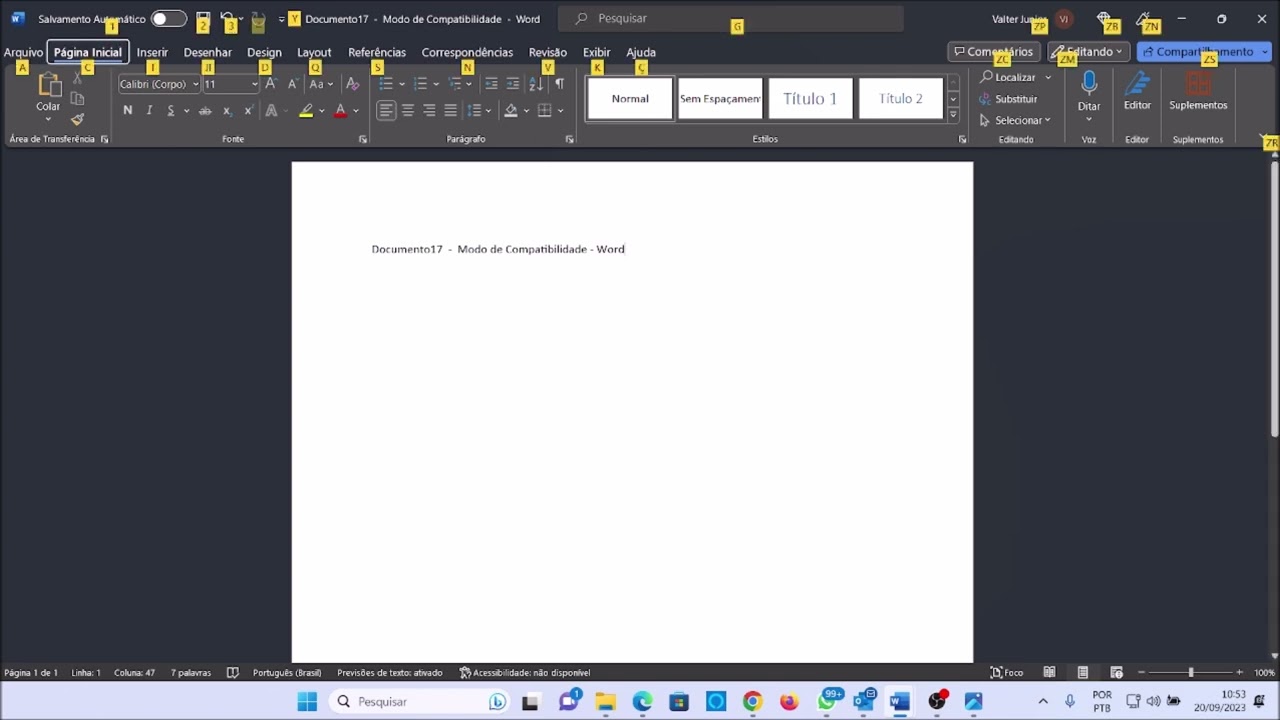Click the save icon in title bar
Image resolution: width=1280 pixels, height=720 pixels.
point(203,19)
